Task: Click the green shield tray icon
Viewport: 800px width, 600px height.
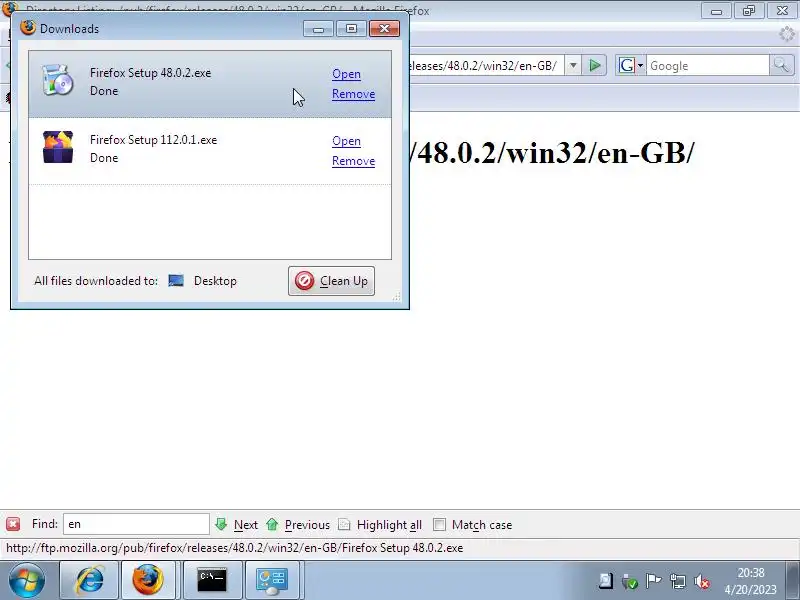Action: click(630, 581)
